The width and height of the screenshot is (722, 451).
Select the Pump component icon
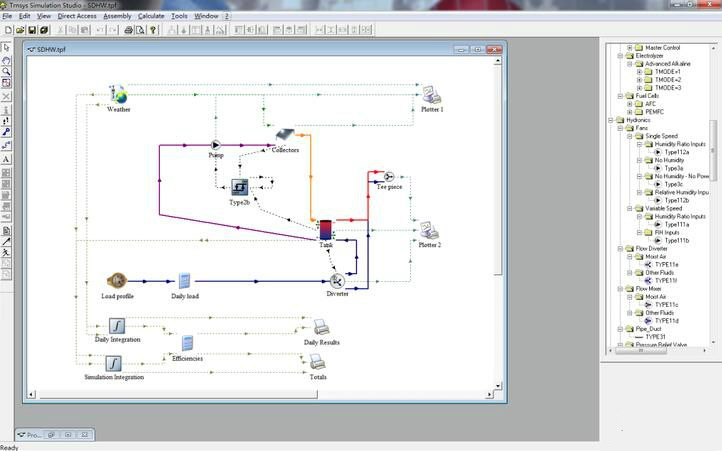click(216, 144)
